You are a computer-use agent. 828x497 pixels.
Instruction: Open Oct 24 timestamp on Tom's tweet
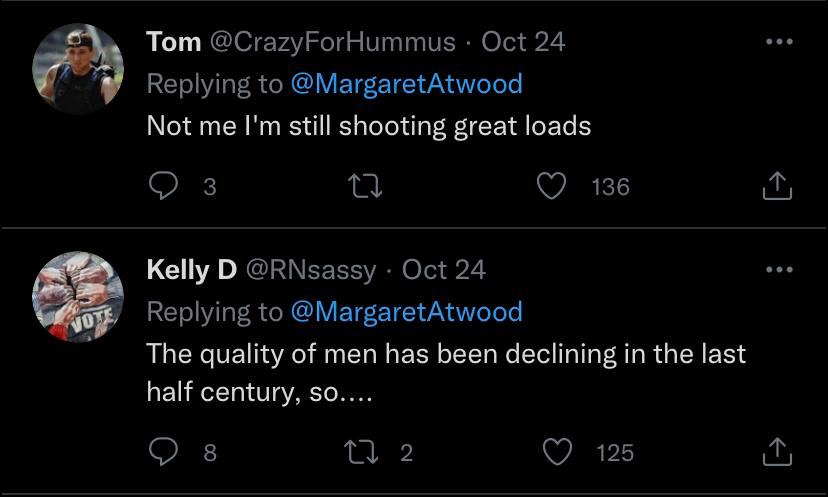coord(523,42)
